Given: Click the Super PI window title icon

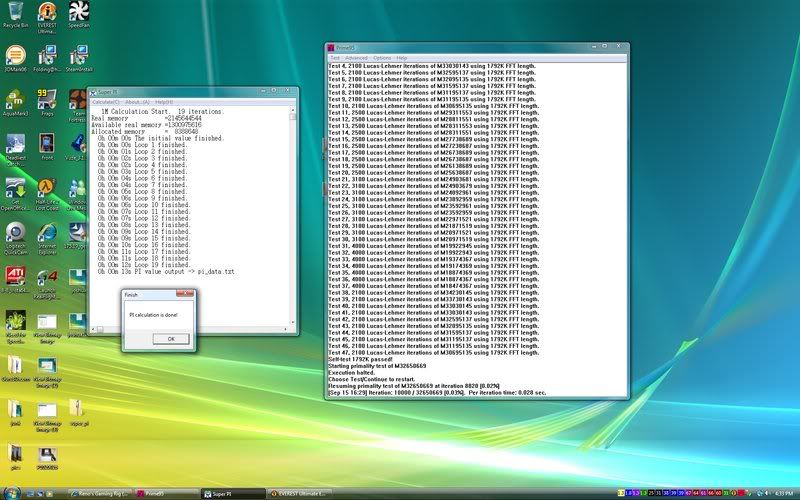Looking at the screenshot, I should [93, 92].
